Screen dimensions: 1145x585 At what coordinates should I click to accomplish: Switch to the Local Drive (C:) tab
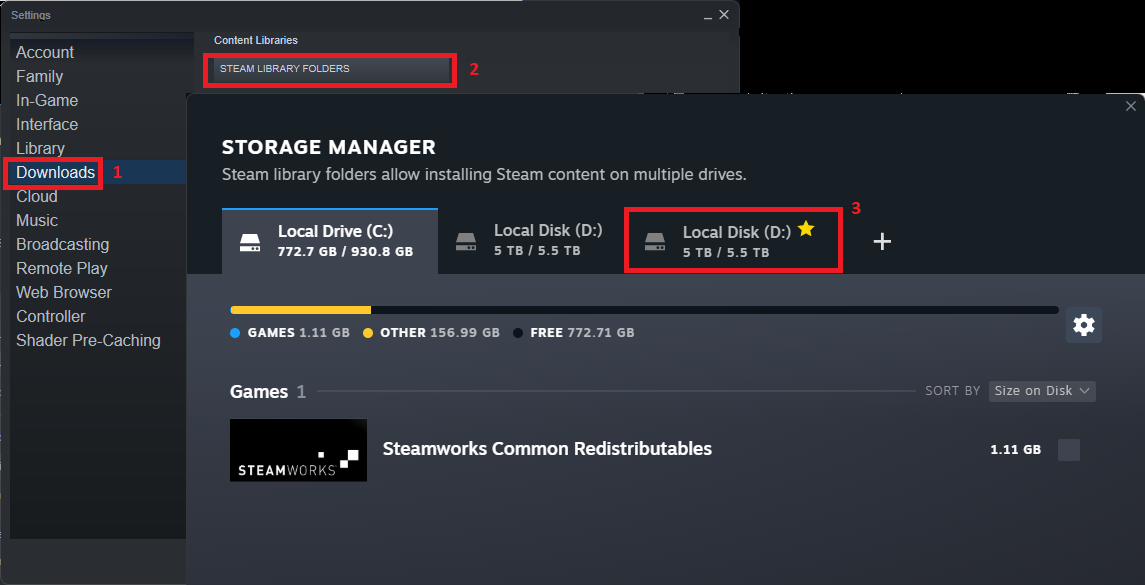tap(330, 241)
